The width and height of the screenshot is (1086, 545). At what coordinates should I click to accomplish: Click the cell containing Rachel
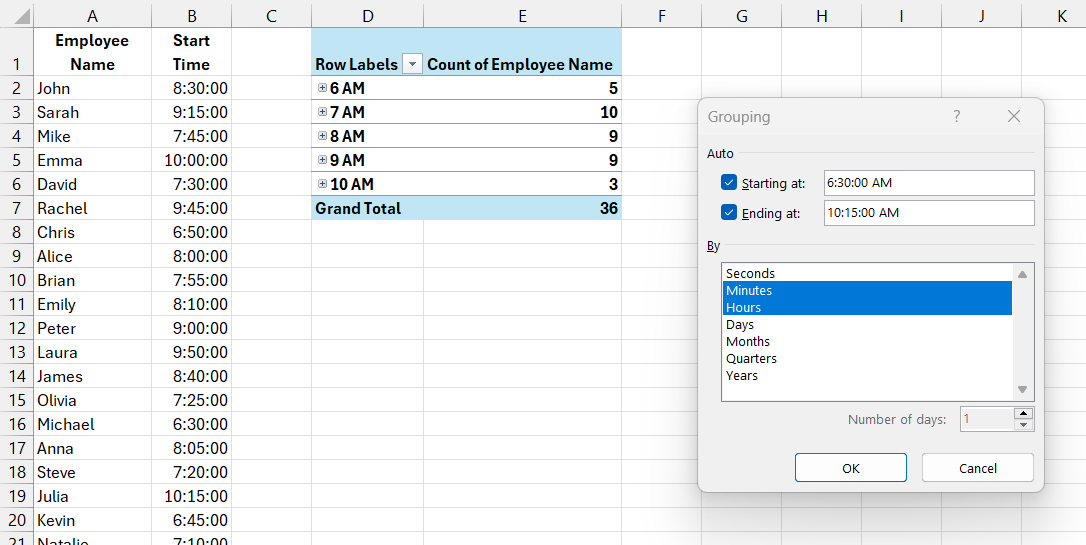click(92, 208)
